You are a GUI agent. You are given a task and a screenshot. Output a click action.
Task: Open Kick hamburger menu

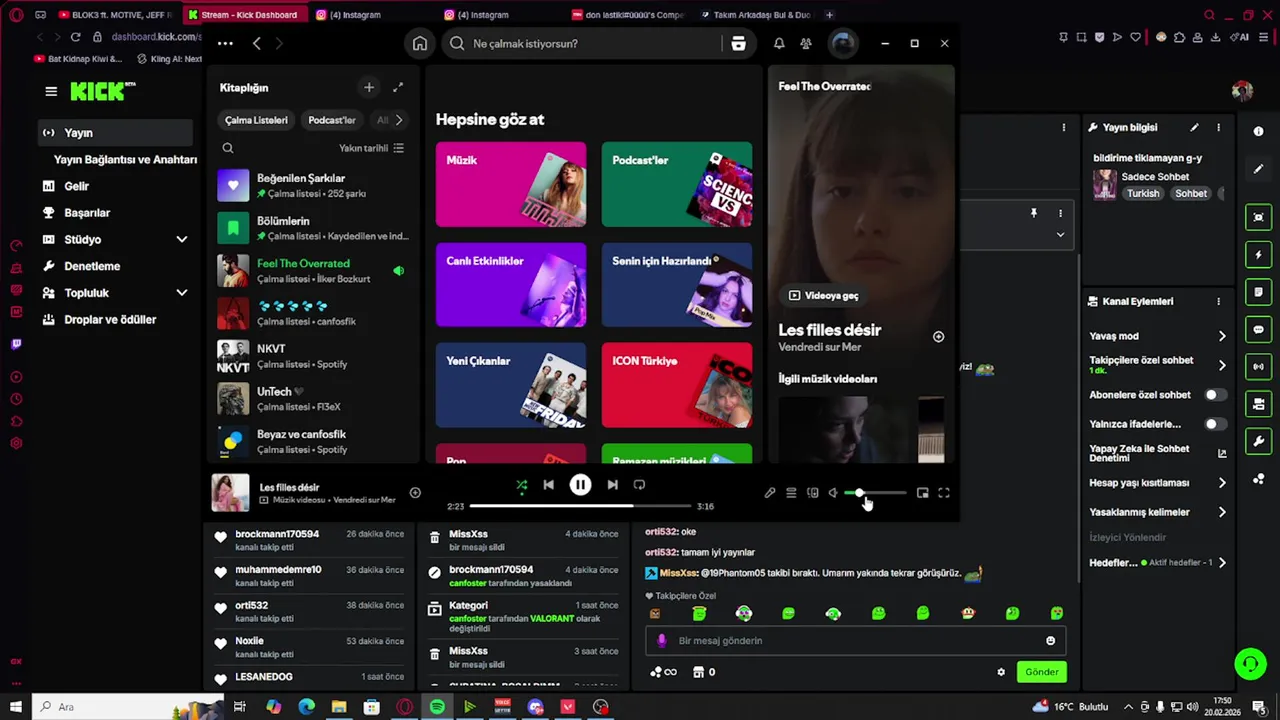pyautogui.click(x=51, y=91)
